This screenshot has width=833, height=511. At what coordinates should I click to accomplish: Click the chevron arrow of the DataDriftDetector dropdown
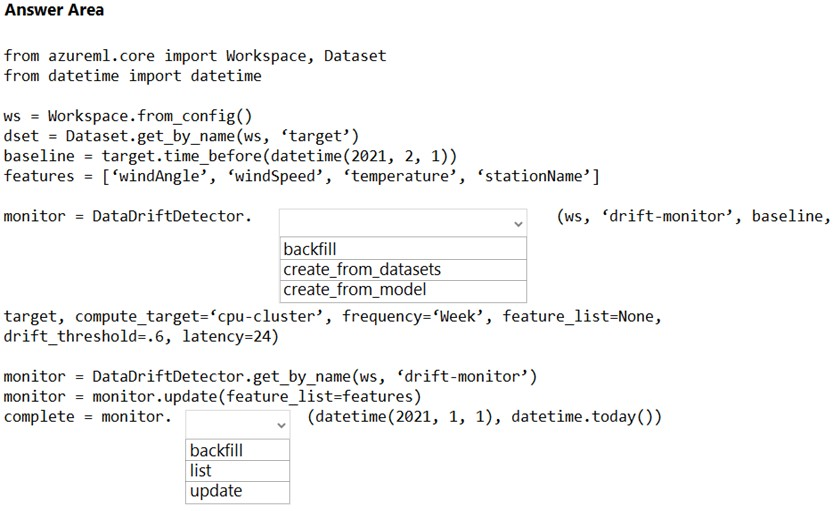pos(518,224)
